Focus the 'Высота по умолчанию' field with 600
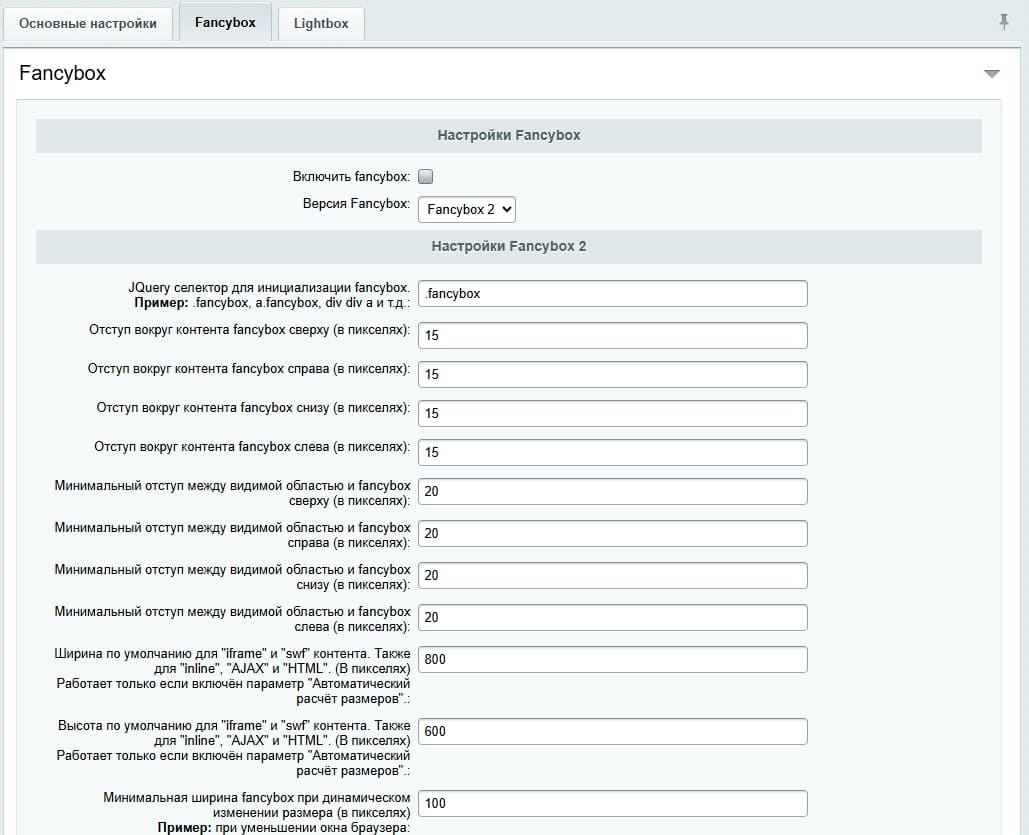The width and height of the screenshot is (1029, 835). coord(612,731)
